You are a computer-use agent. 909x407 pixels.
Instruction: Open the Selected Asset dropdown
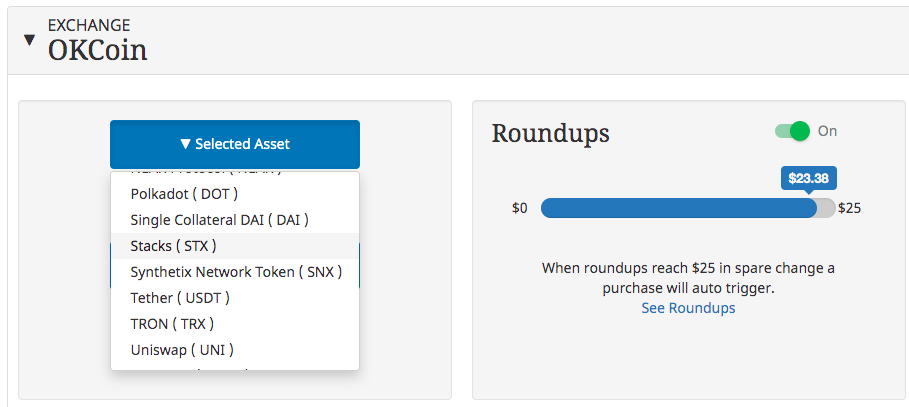[235, 144]
